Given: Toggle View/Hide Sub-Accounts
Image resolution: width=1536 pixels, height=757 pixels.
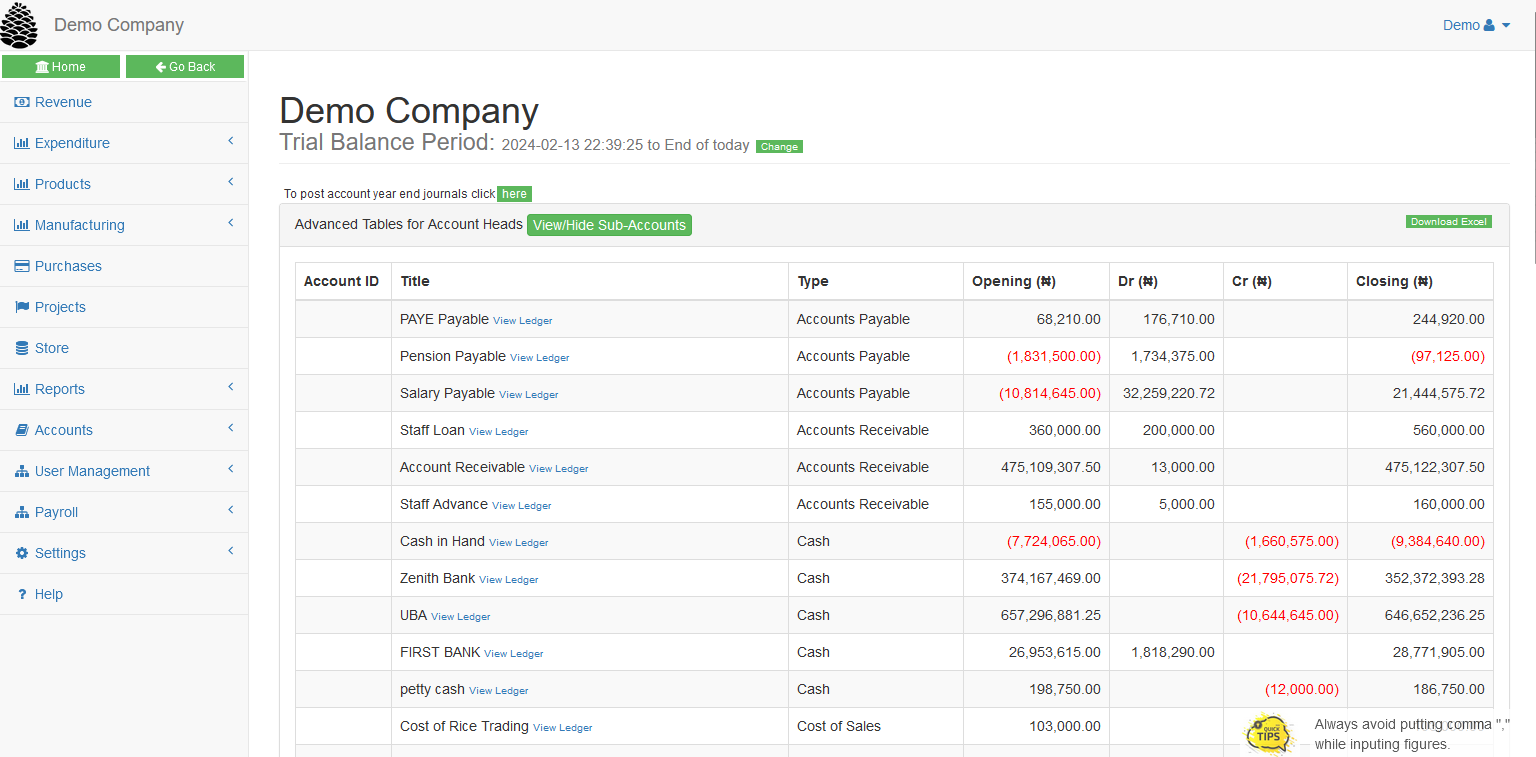Looking at the screenshot, I should click(609, 225).
